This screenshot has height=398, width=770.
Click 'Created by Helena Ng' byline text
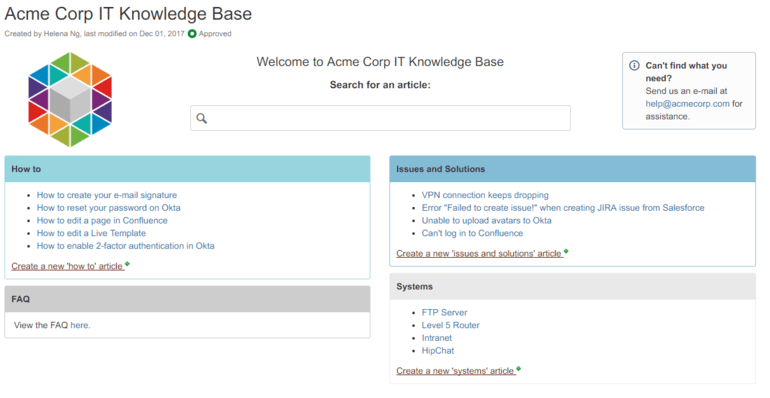point(42,34)
